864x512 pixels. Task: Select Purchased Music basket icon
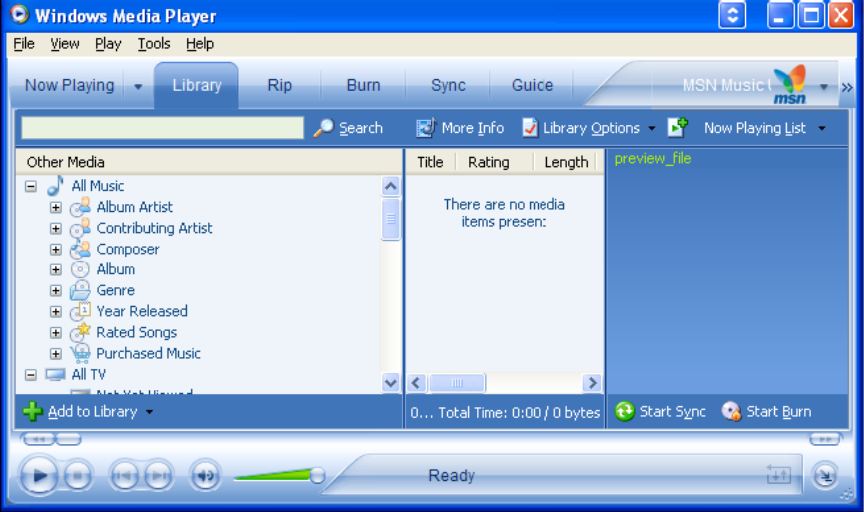(80, 353)
